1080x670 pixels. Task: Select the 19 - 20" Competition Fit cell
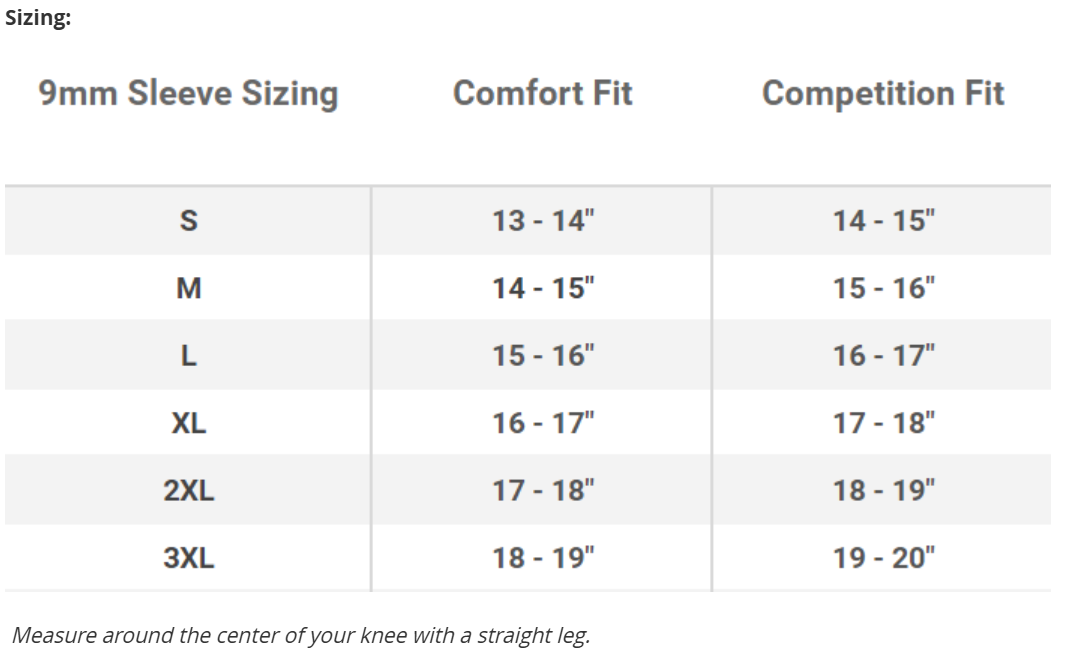(x=882, y=558)
